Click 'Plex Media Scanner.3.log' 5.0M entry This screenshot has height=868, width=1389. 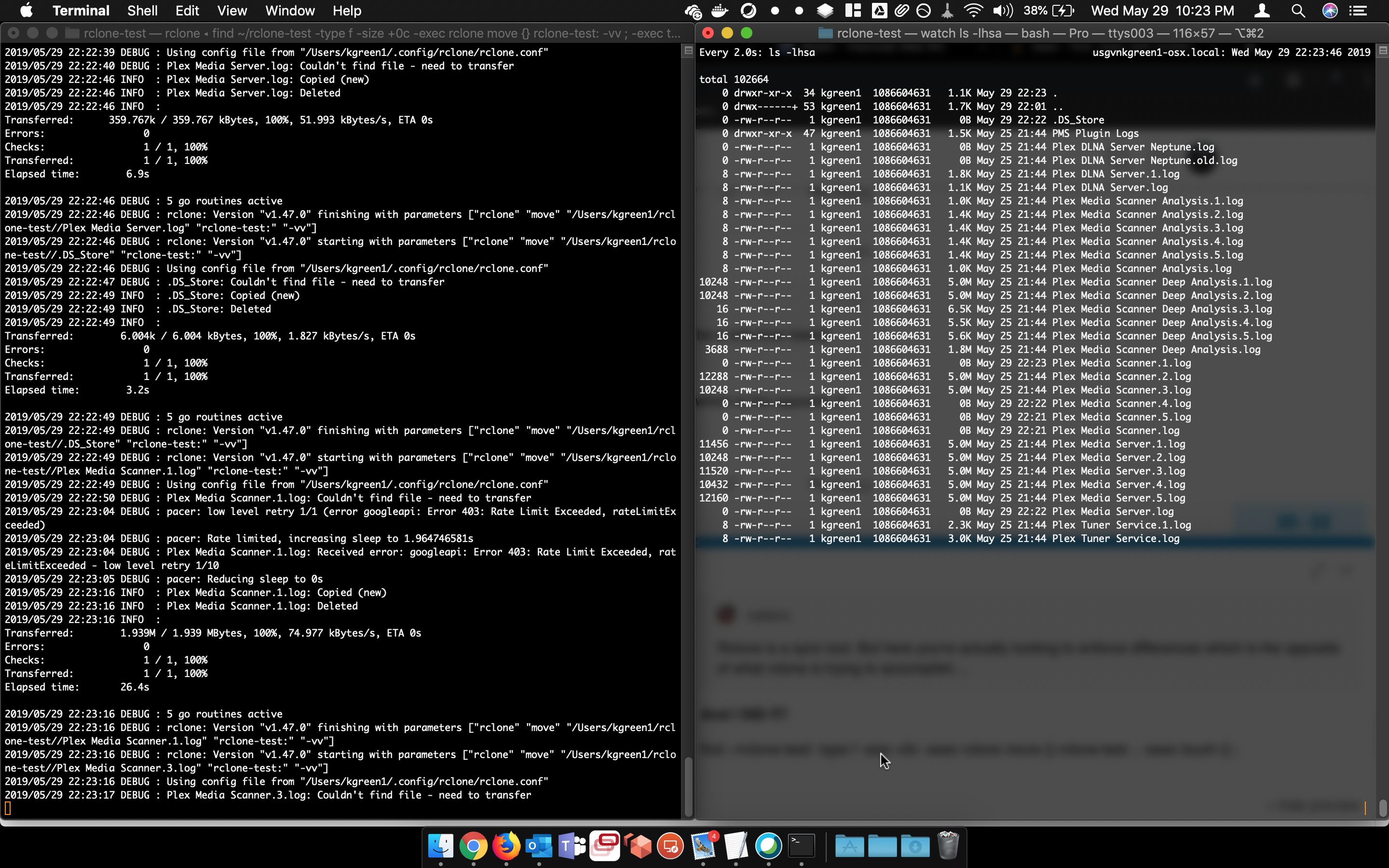pyautogui.click(x=1121, y=390)
